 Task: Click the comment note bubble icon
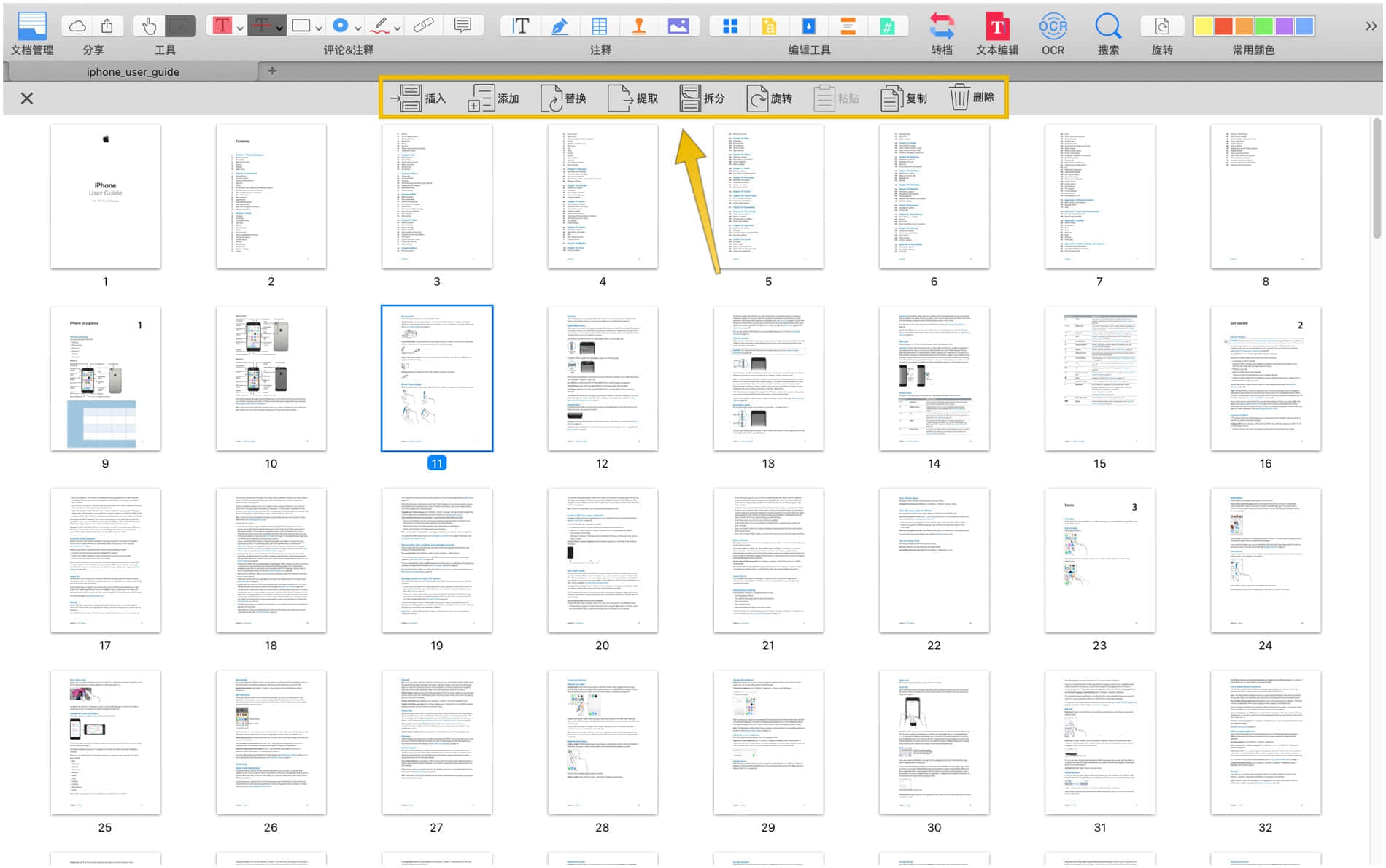pyautogui.click(x=462, y=26)
